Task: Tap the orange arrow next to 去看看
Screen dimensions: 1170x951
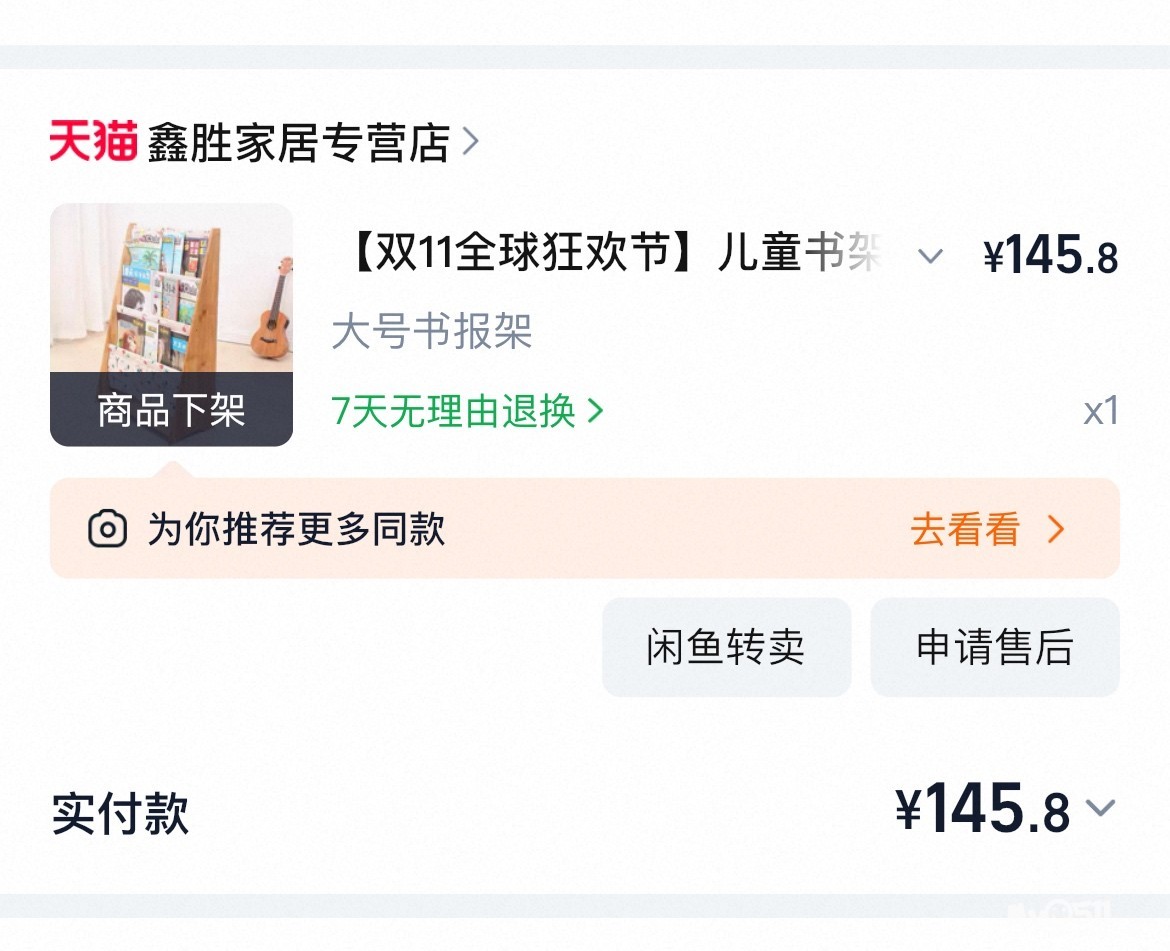Action: click(x=1055, y=529)
